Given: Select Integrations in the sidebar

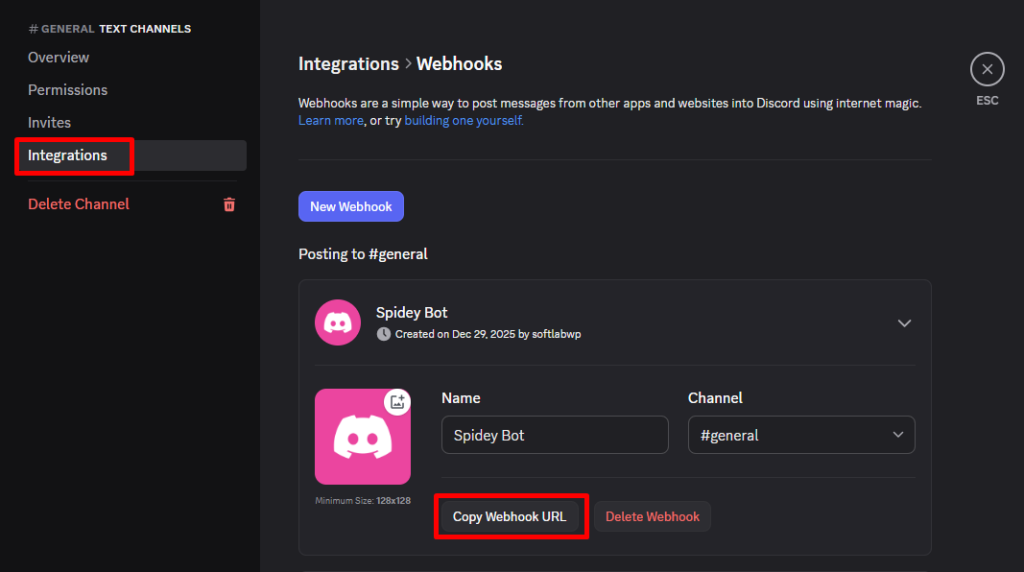Looking at the screenshot, I should pos(131,155).
